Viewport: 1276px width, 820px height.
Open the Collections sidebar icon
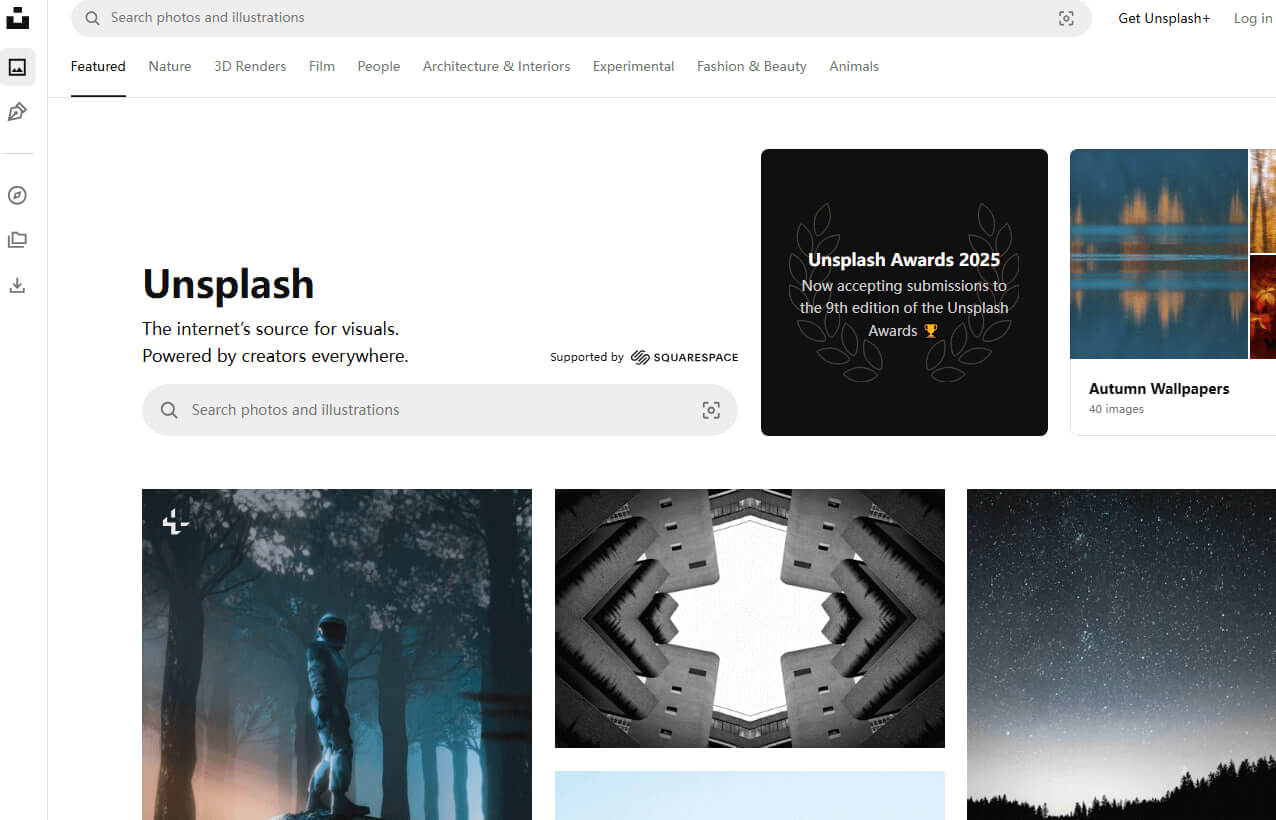(17, 240)
